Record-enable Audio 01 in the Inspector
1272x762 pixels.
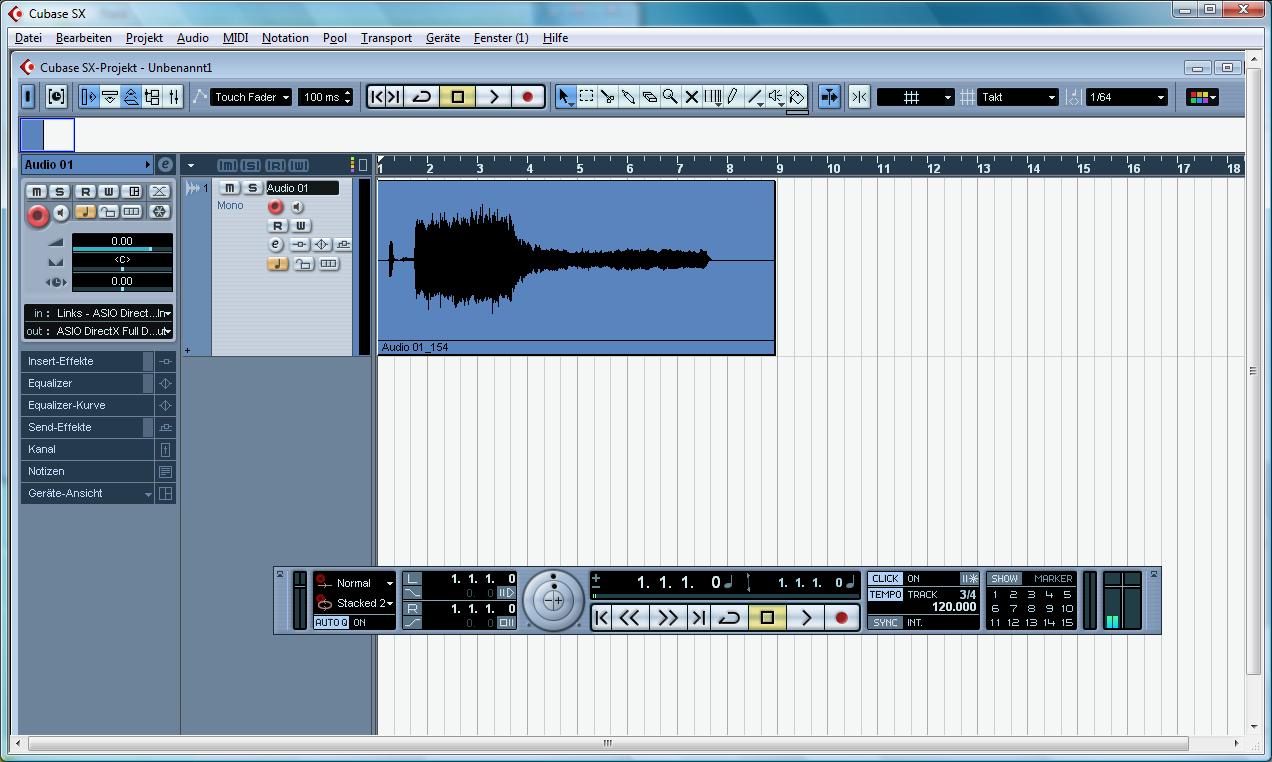(38, 215)
